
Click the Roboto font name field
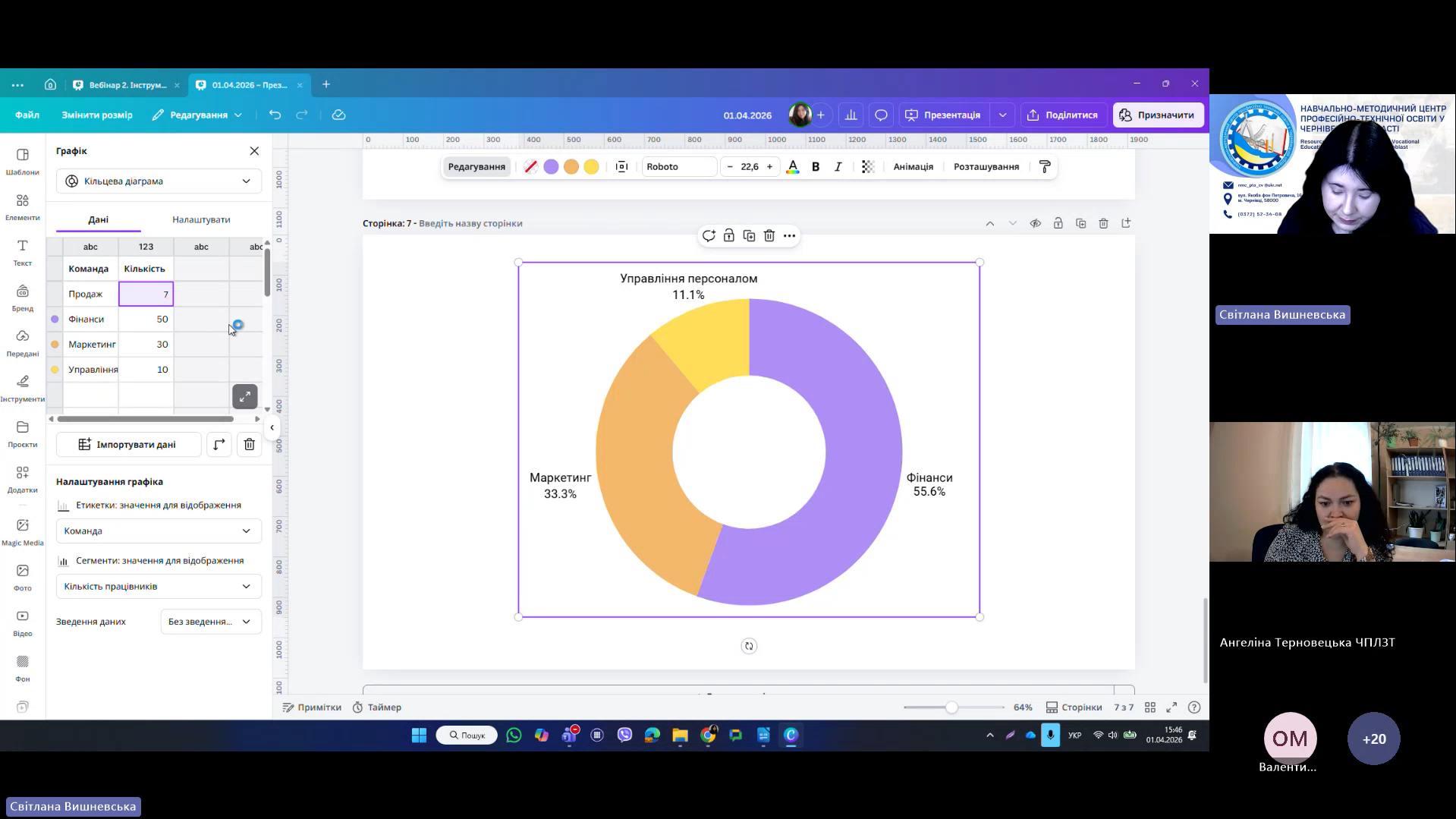[678, 167]
